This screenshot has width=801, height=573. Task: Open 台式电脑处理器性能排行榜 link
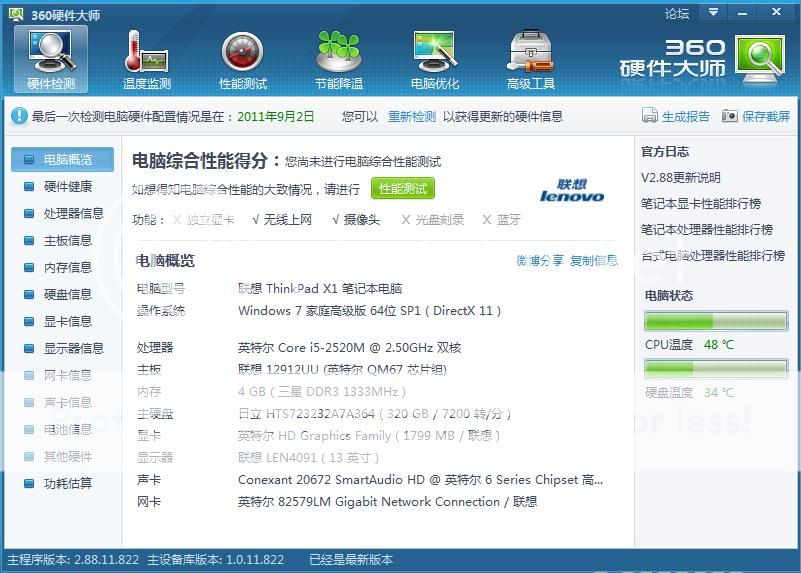click(x=713, y=255)
